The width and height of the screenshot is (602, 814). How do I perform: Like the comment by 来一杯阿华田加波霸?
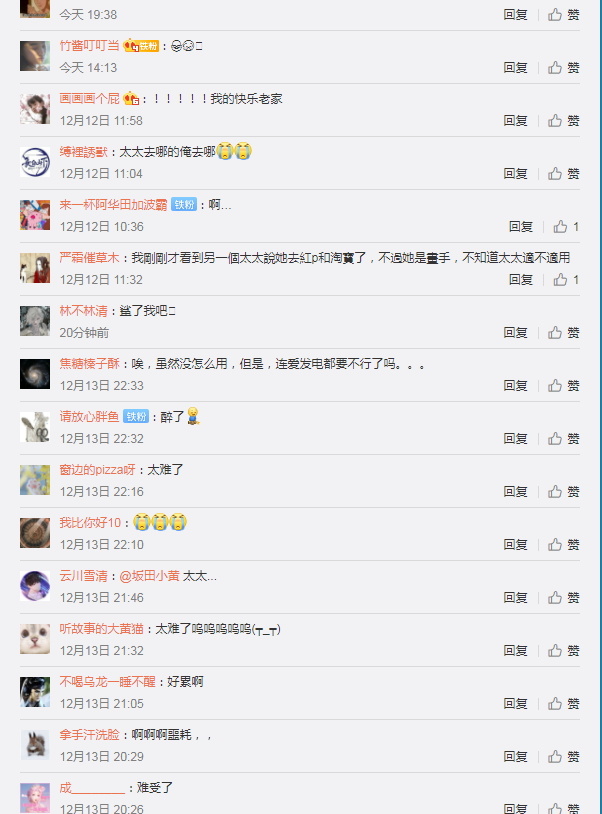(566, 226)
